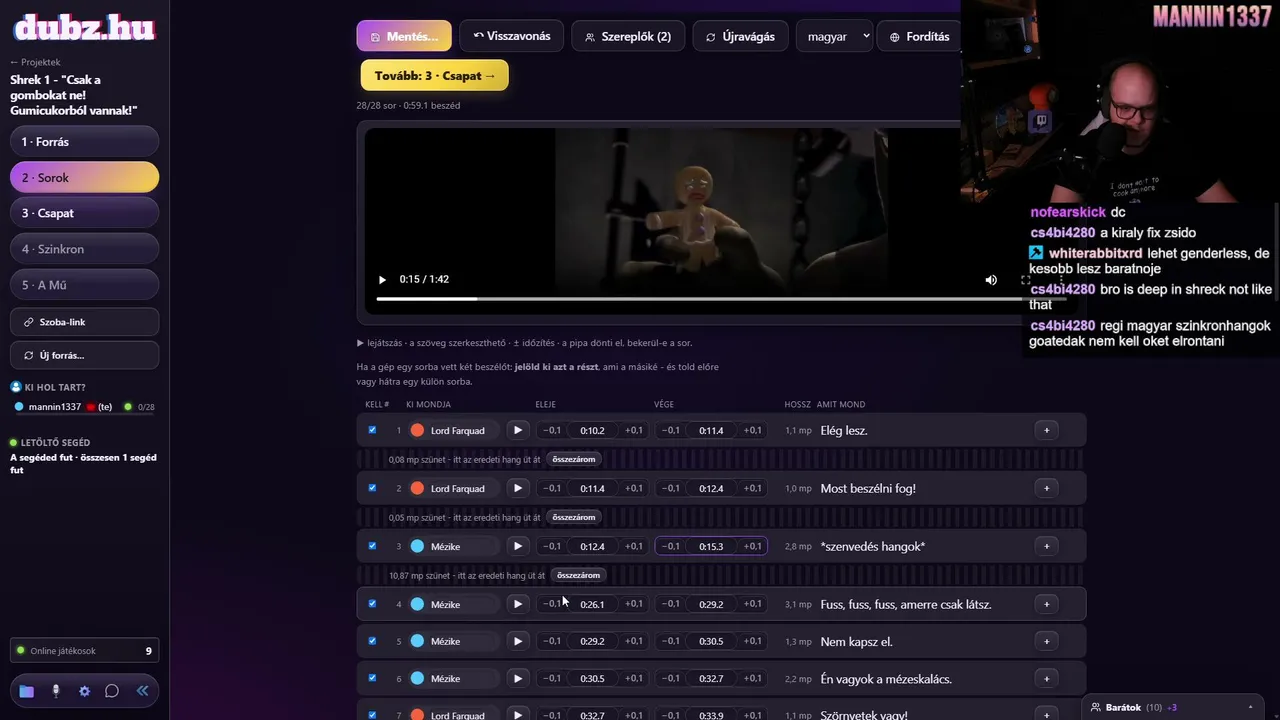The height and width of the screenshot is (720, 1280).
Task: Click the "Online játékosok" counter box
Action: click(x=84, y=651)
